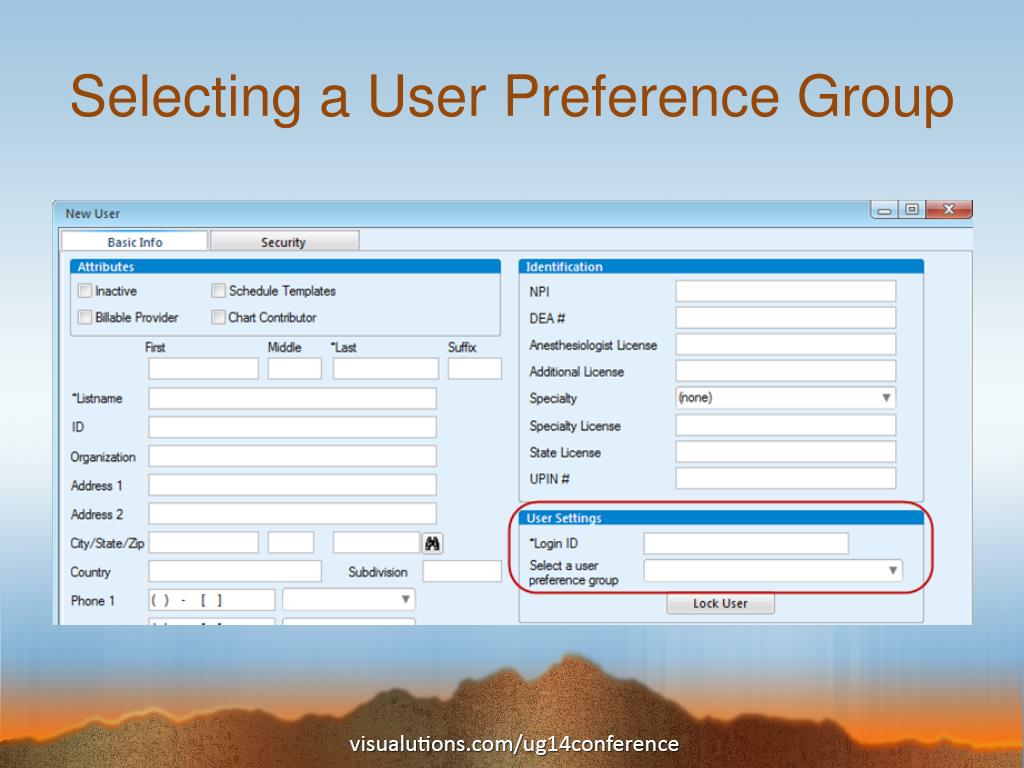This screenshot has height=768, width=1024.
Task: Click the Organization field
Action: tap(292, 456)
